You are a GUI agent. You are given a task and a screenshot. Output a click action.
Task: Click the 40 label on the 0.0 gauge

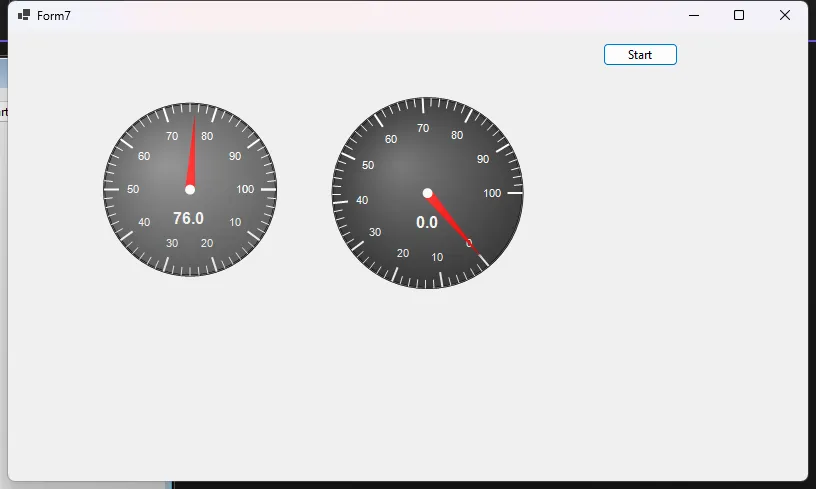point(362,201)
